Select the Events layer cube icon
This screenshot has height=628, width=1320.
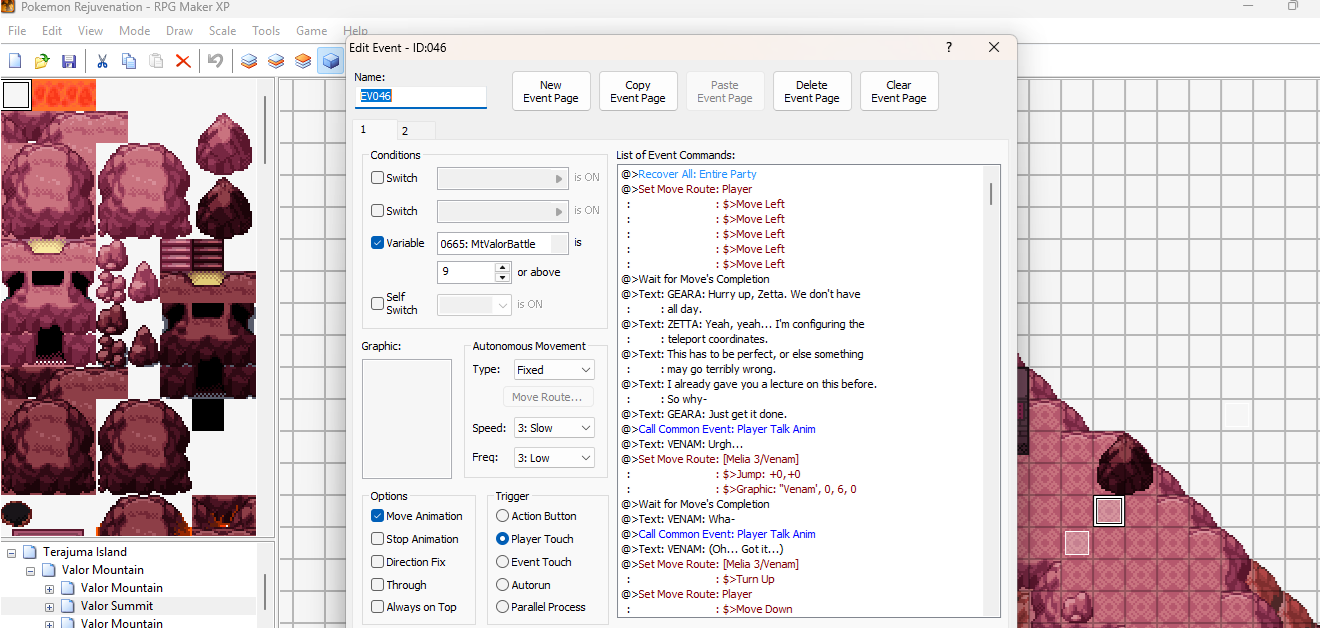tap(329, 61)
